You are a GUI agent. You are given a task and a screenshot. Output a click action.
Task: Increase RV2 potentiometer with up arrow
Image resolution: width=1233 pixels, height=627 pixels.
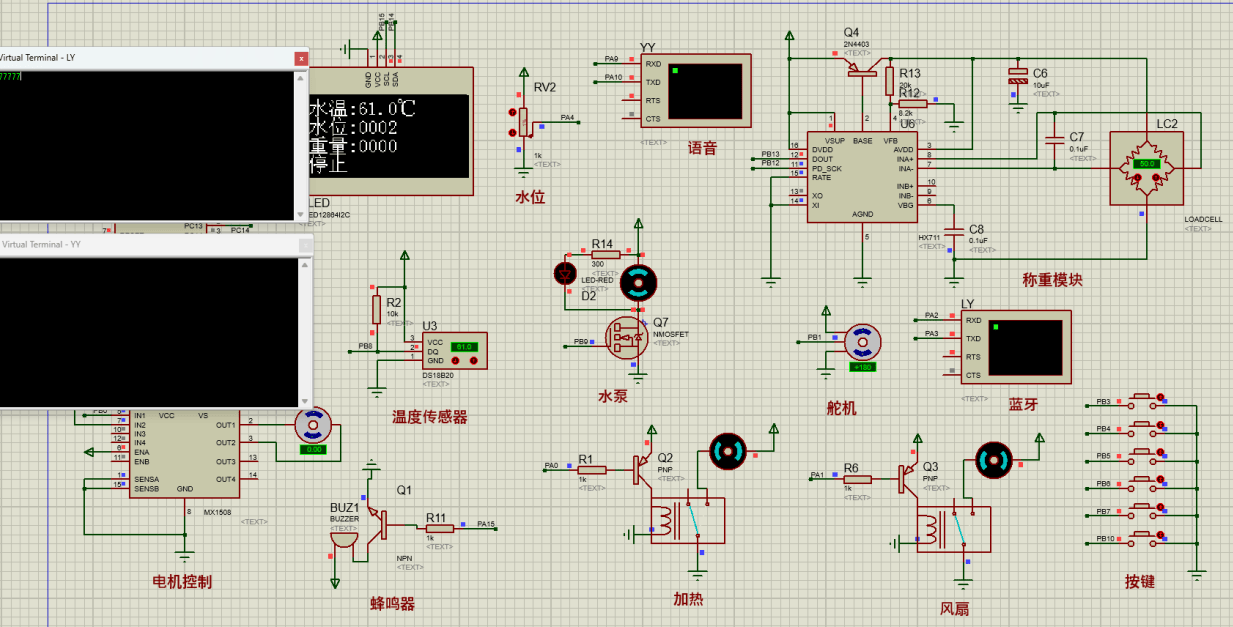pyautogui.click(x=512, y=111)
